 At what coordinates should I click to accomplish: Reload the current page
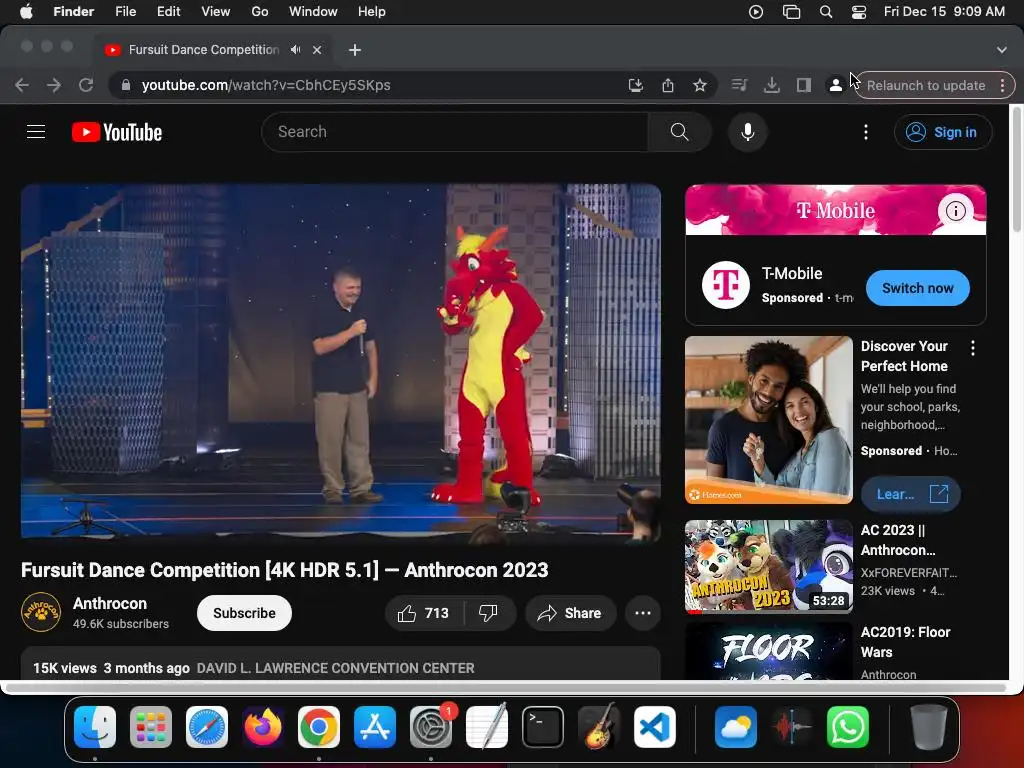pyautogui.click(x=86, y=85)
